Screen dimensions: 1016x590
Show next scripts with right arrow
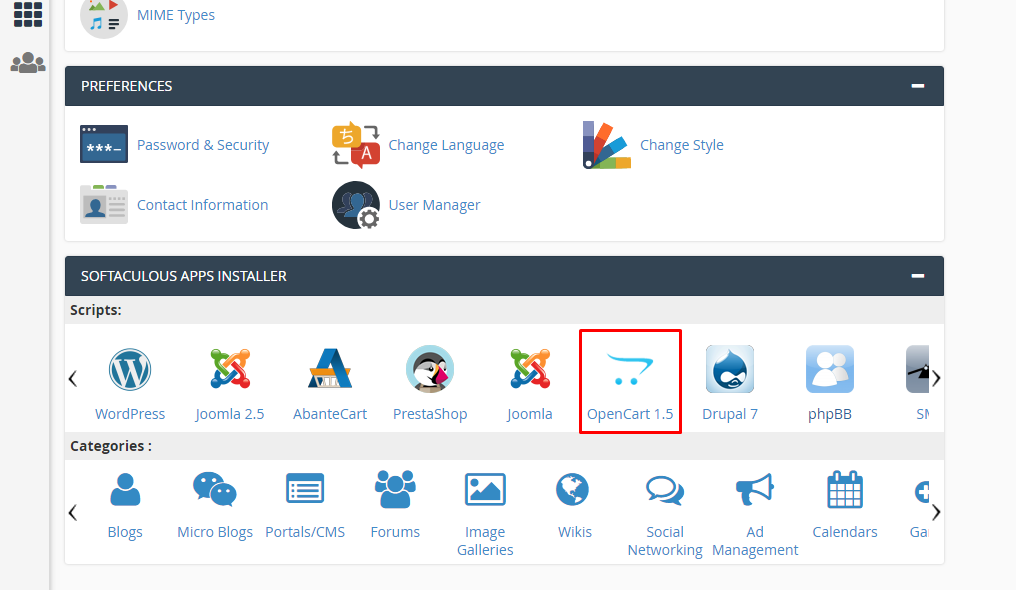pyautogui.click(x=936, y=378)
